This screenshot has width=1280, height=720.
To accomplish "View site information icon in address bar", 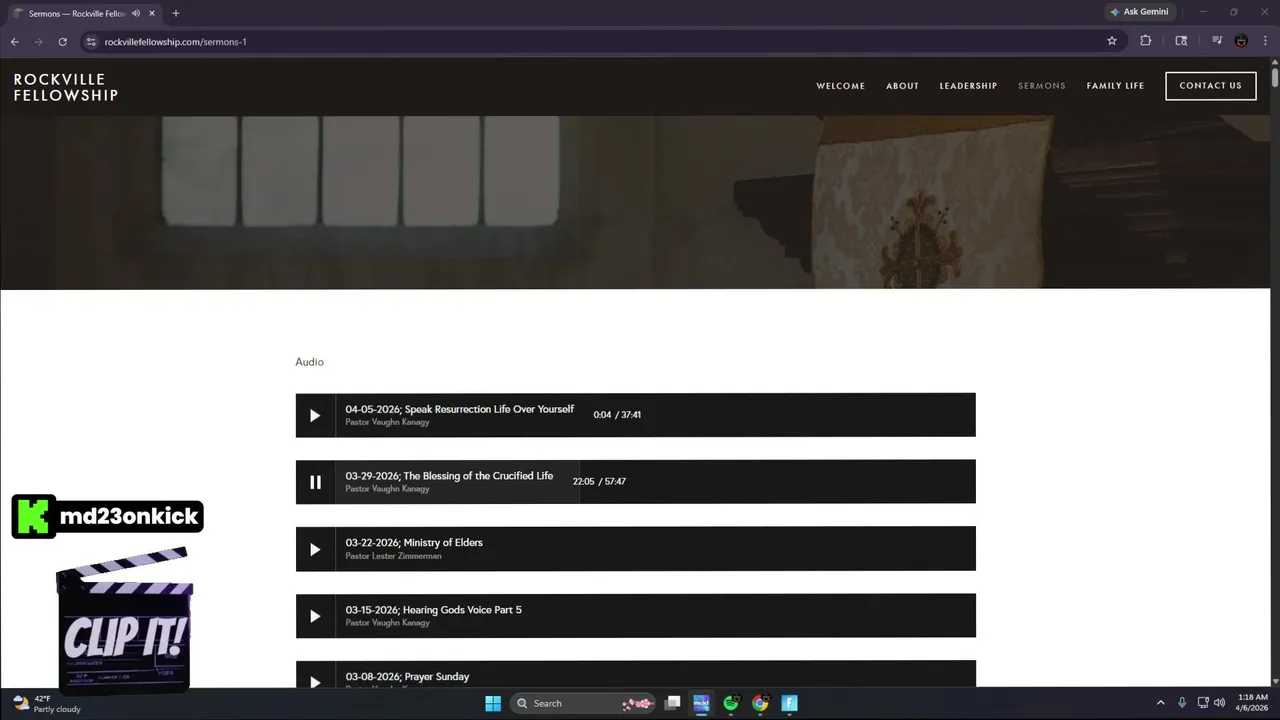I will click(x=91, y=41).
